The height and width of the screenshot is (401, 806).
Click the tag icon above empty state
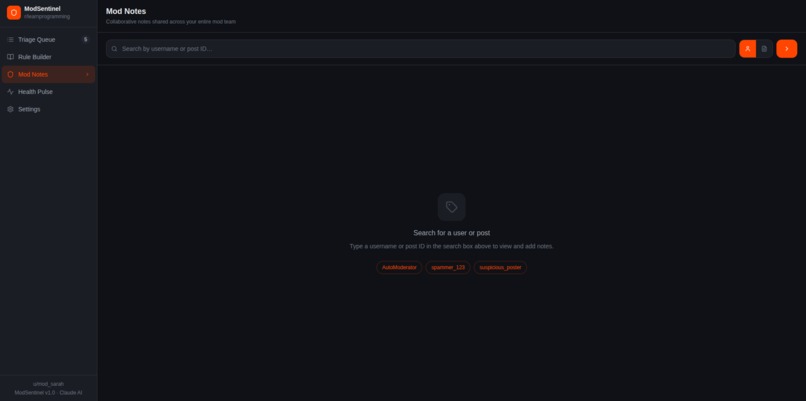tap(451, 207)
